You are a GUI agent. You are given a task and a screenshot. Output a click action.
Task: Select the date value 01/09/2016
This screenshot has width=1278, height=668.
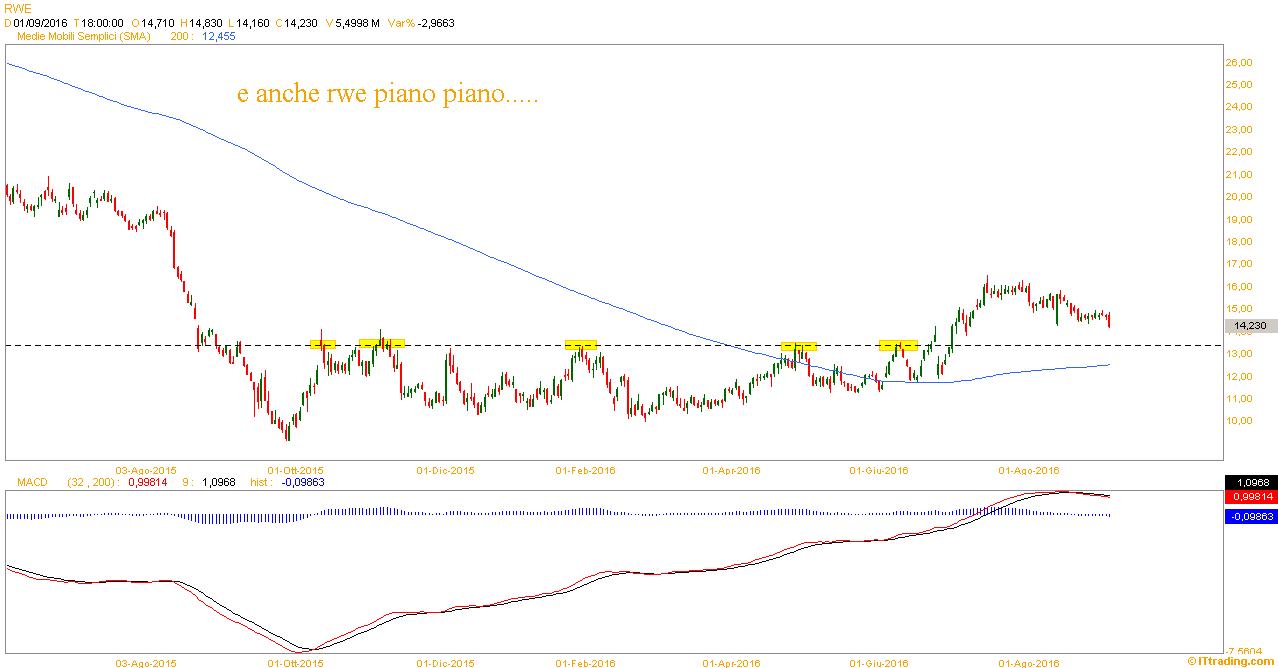pos(40,22)
